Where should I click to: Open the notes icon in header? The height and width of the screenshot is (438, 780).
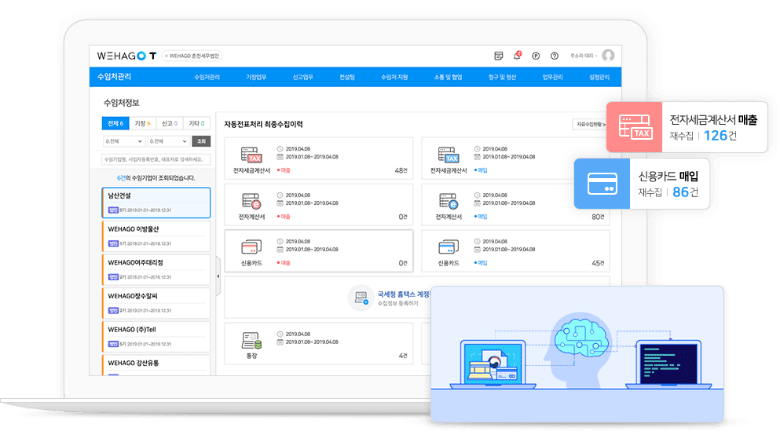(498, 56)
